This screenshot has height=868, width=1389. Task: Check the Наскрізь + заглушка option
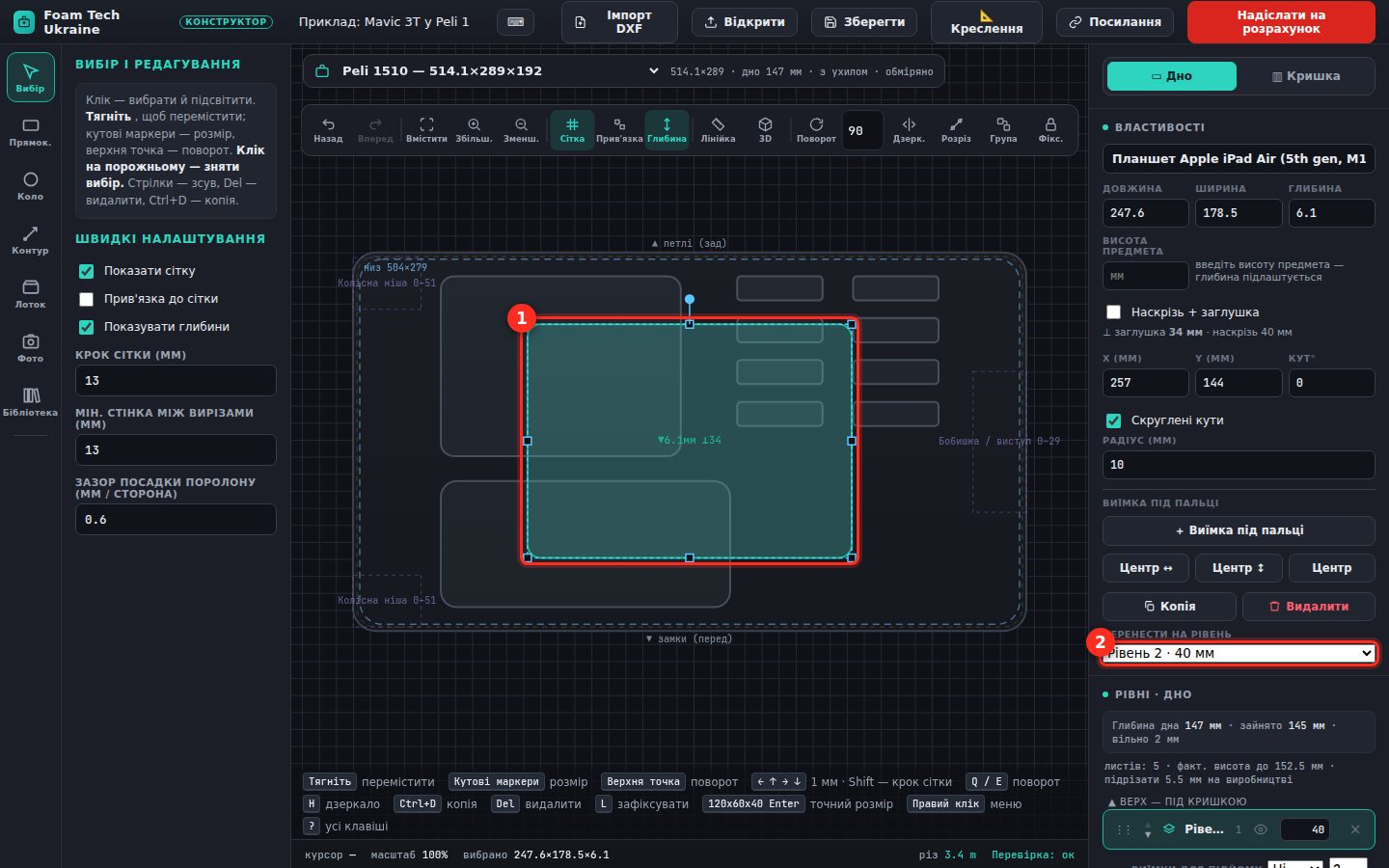pos(1113,312)
